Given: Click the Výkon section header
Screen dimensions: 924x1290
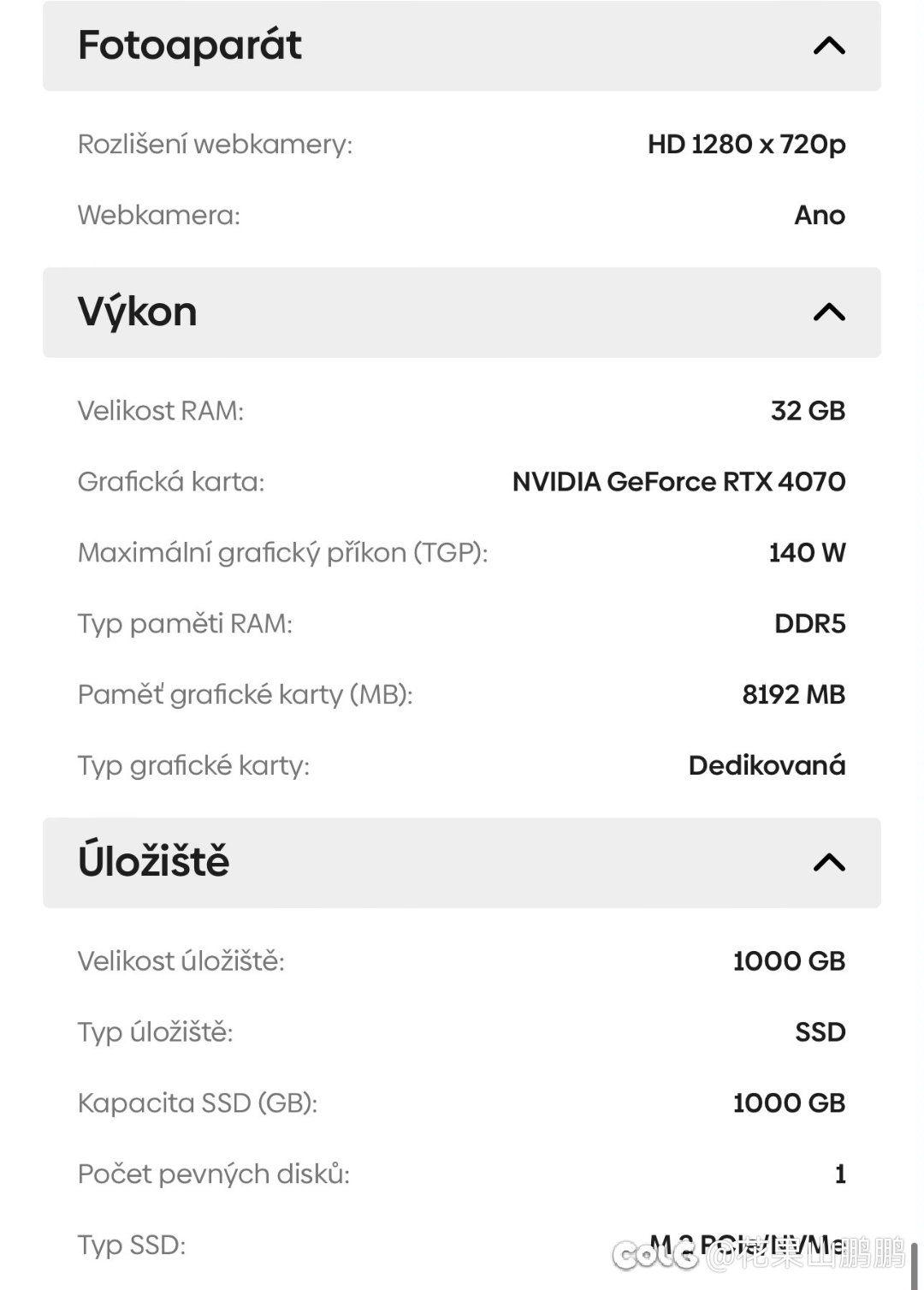Looking at the screenshot, I should click(462, 312).
